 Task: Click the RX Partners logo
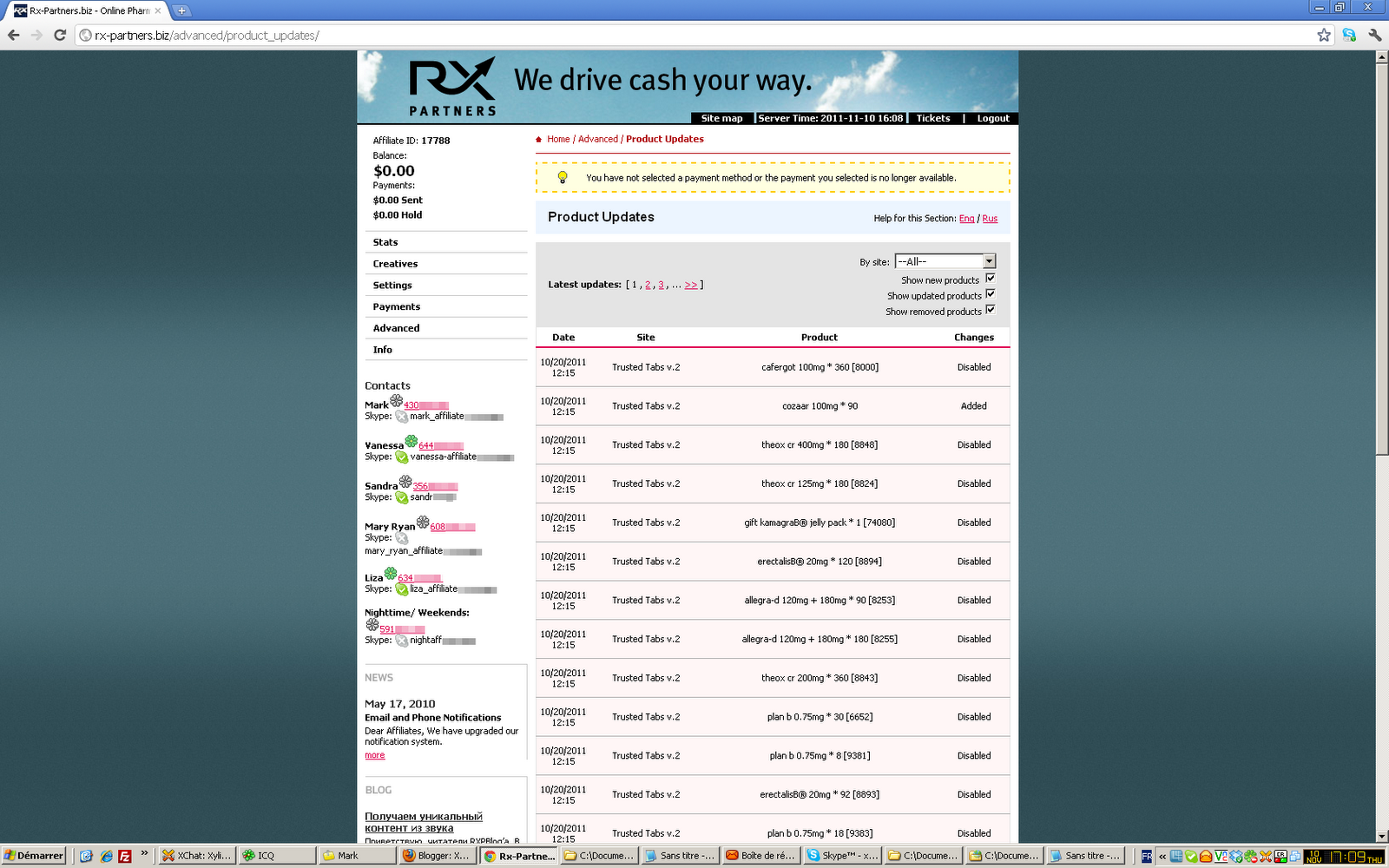452,87
